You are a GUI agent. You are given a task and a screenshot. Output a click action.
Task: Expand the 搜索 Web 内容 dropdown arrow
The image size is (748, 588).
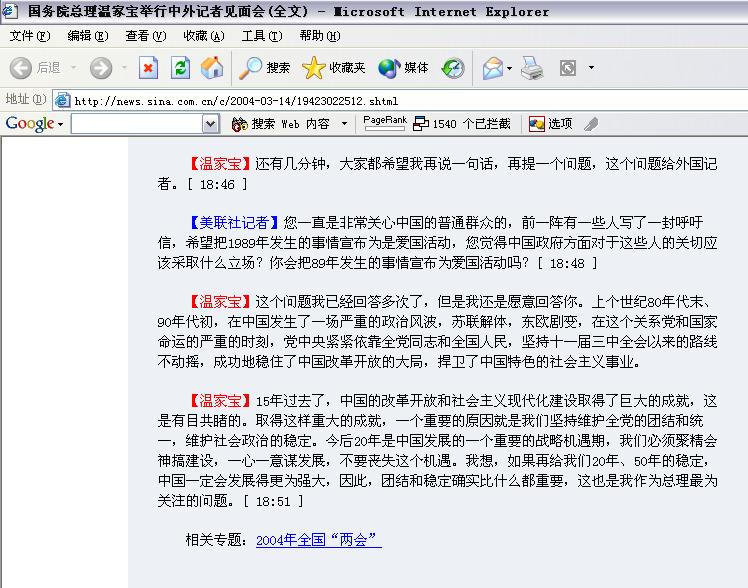[344, 124]
